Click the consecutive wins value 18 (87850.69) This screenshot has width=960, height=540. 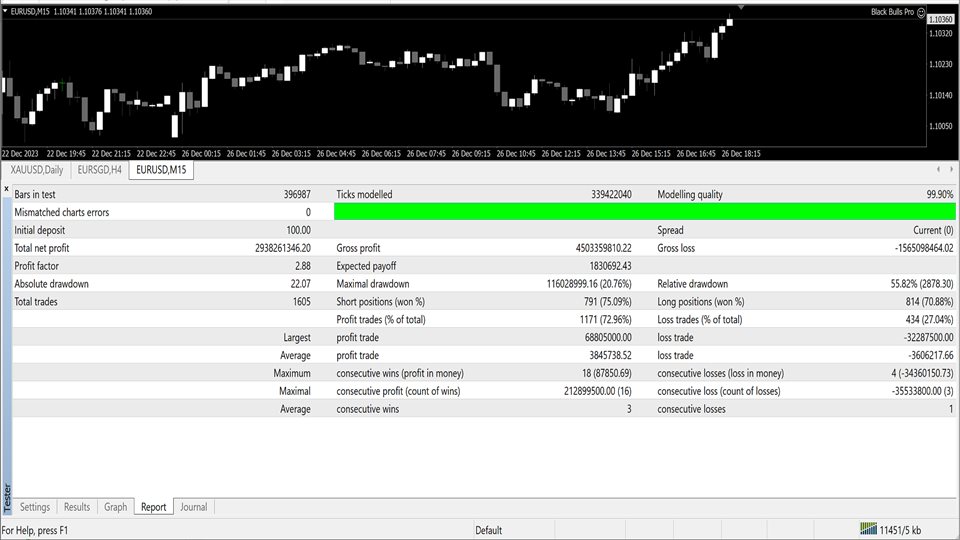[x=607, y=373]
